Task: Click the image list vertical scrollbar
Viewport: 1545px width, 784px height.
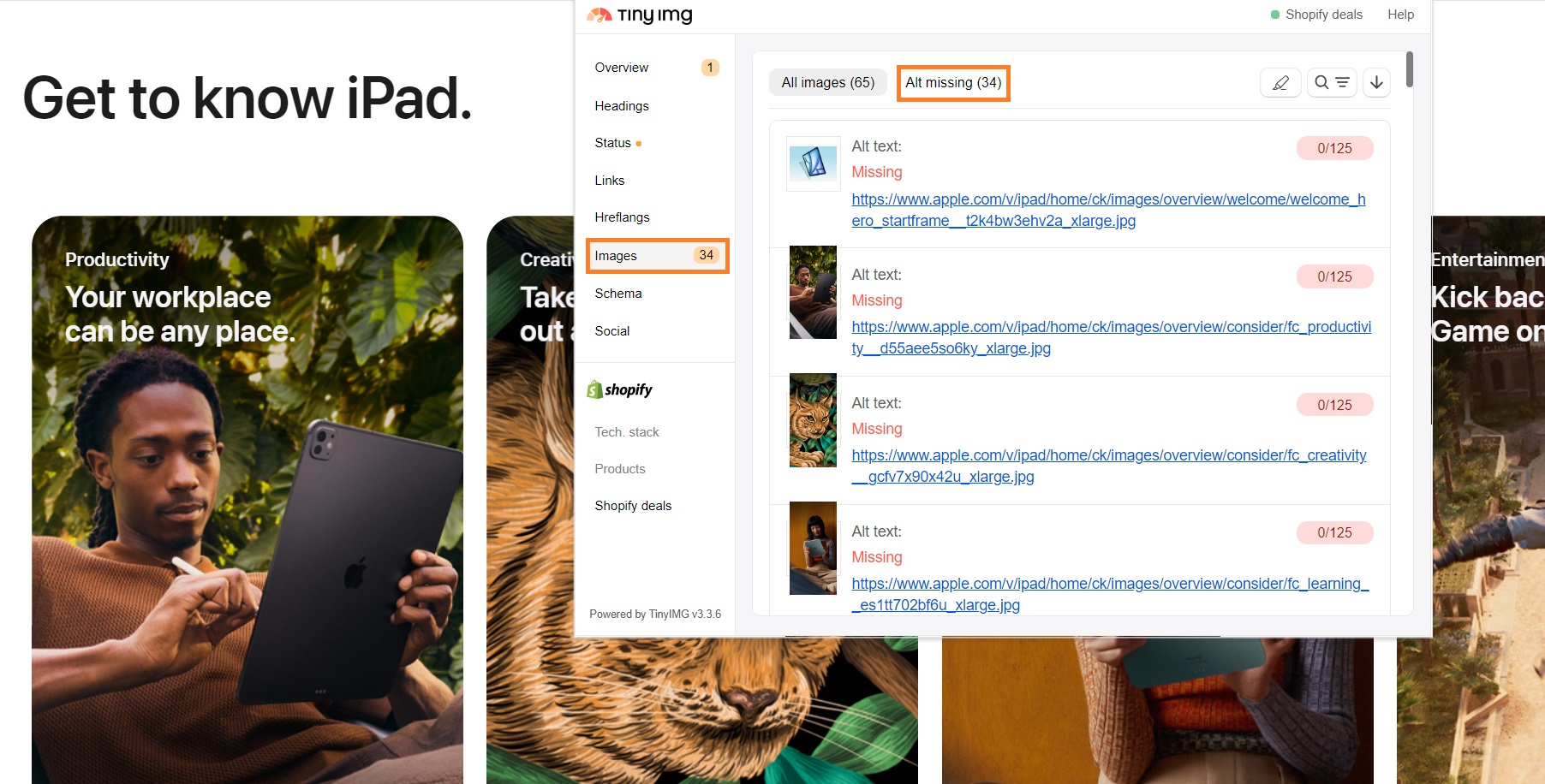Action: click(1409, 70)
